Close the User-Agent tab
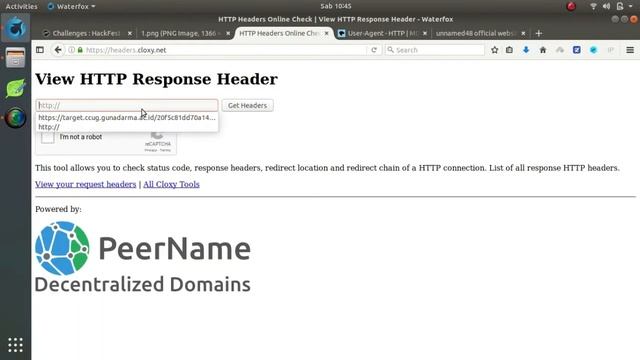 (x=424, y=33)
